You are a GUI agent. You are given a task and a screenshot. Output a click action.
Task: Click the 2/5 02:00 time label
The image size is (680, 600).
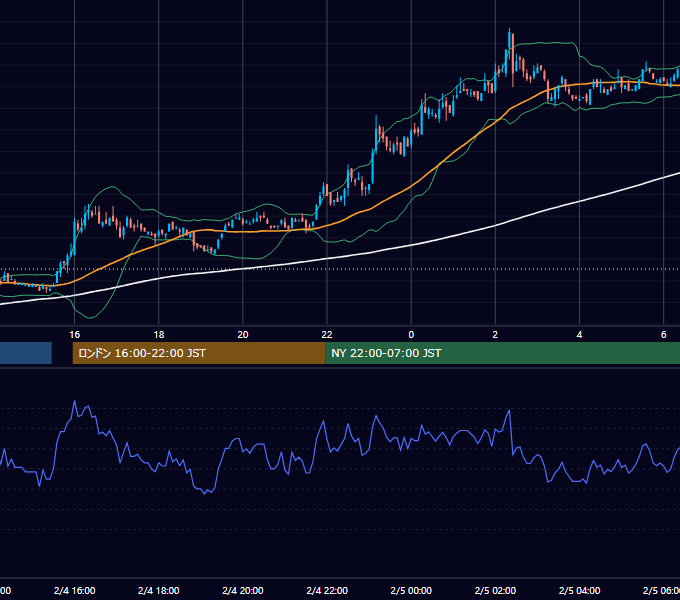(495, 590)
